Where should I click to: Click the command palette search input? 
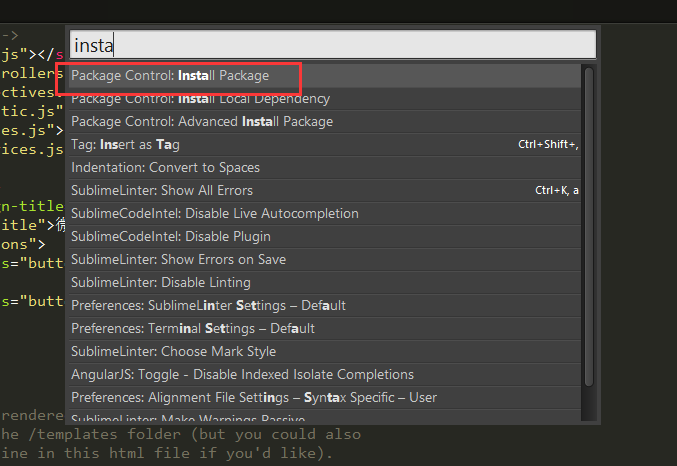pos(332,44)
